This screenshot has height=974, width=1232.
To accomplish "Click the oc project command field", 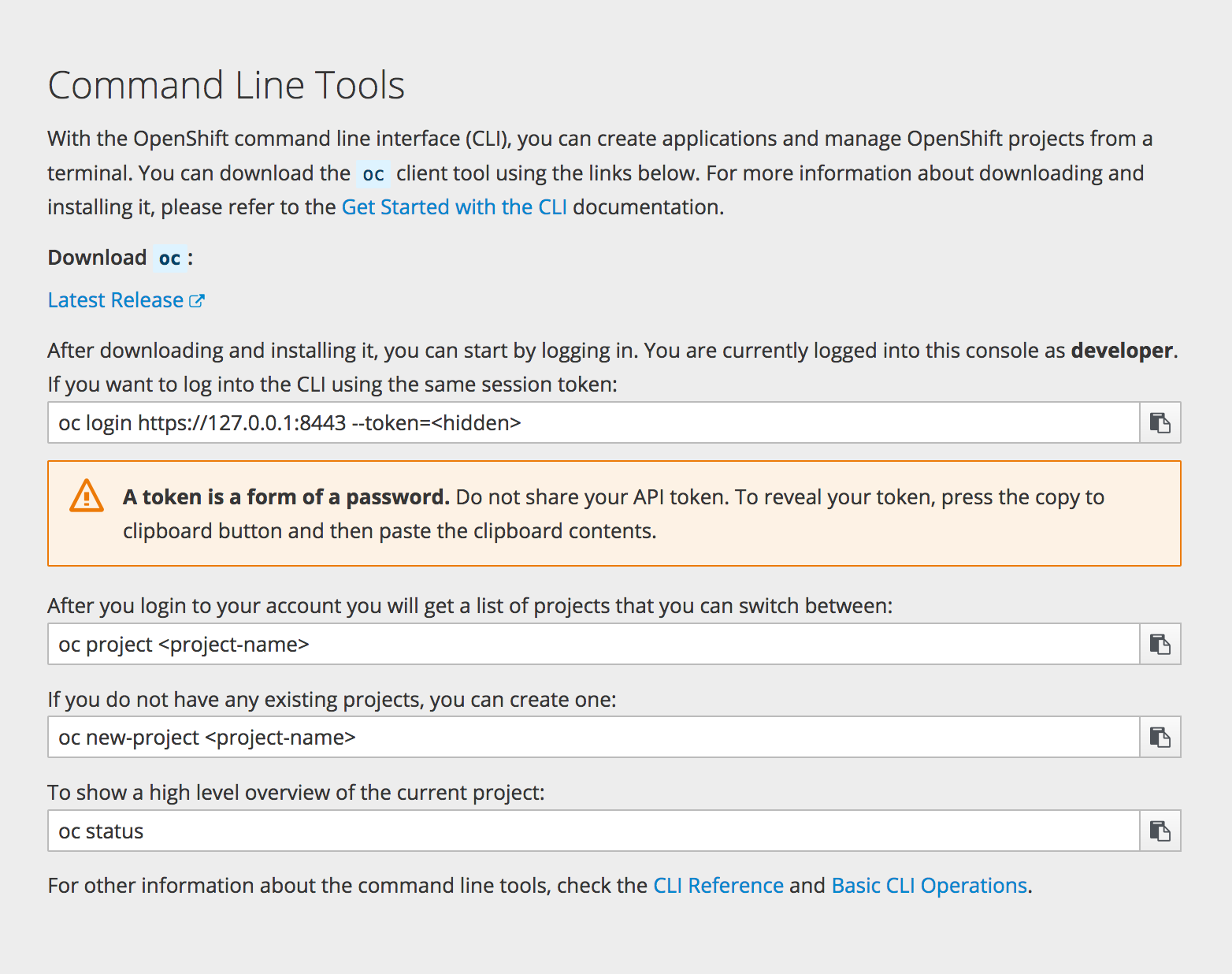I will point(594,644).
